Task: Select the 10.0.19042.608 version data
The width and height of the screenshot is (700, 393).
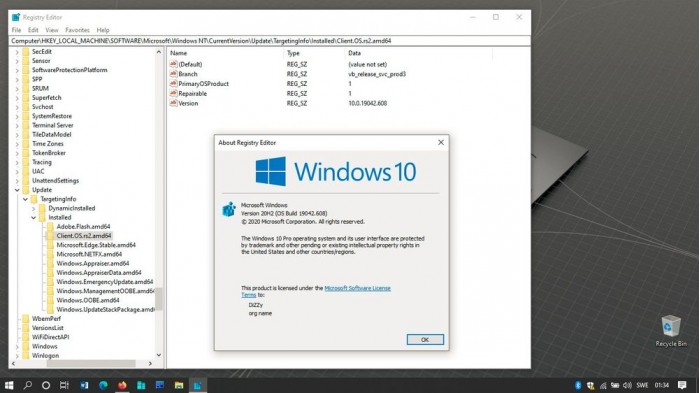Action: (367, 103)
